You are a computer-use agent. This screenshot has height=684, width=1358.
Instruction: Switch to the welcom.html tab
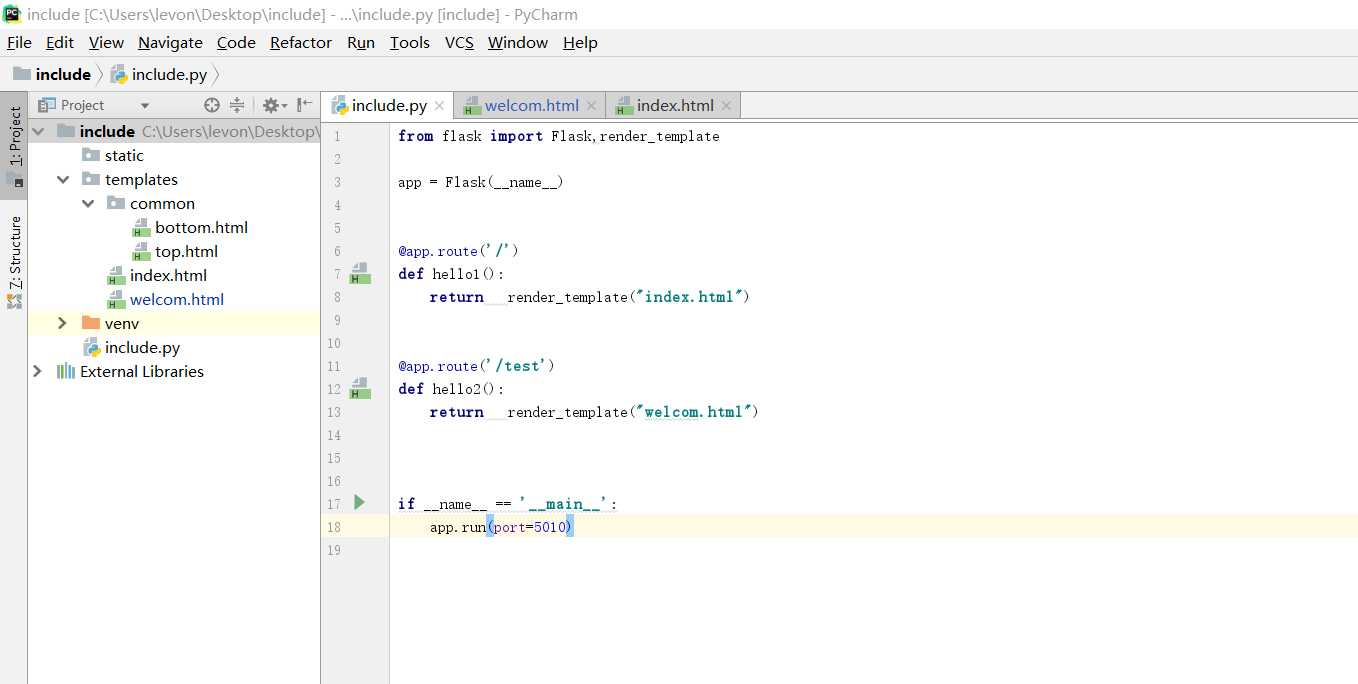531,105
